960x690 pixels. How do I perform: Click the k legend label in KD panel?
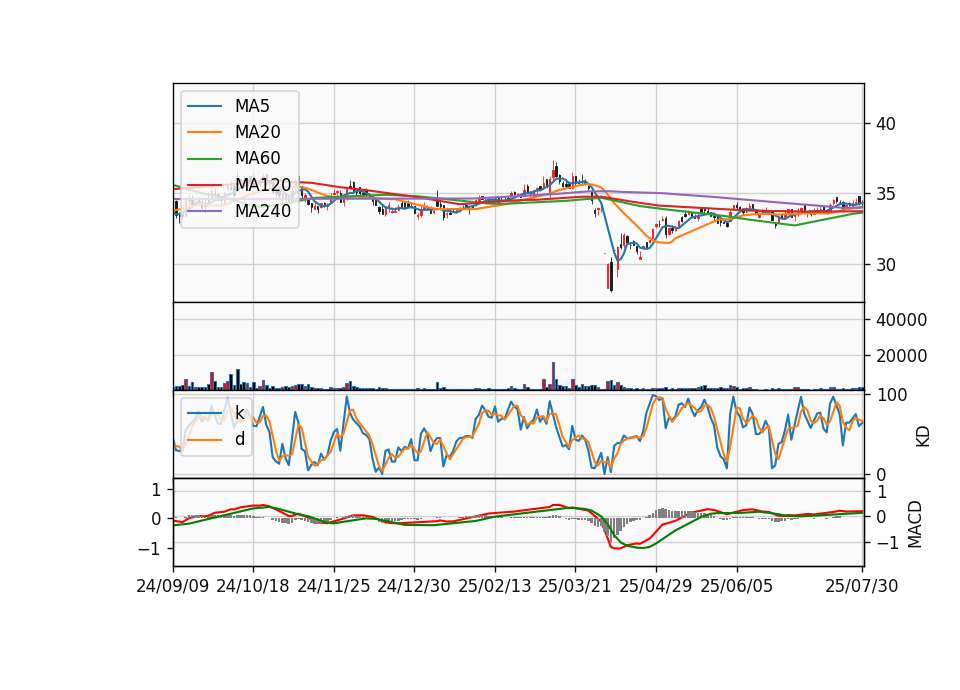tap(240, 413)
